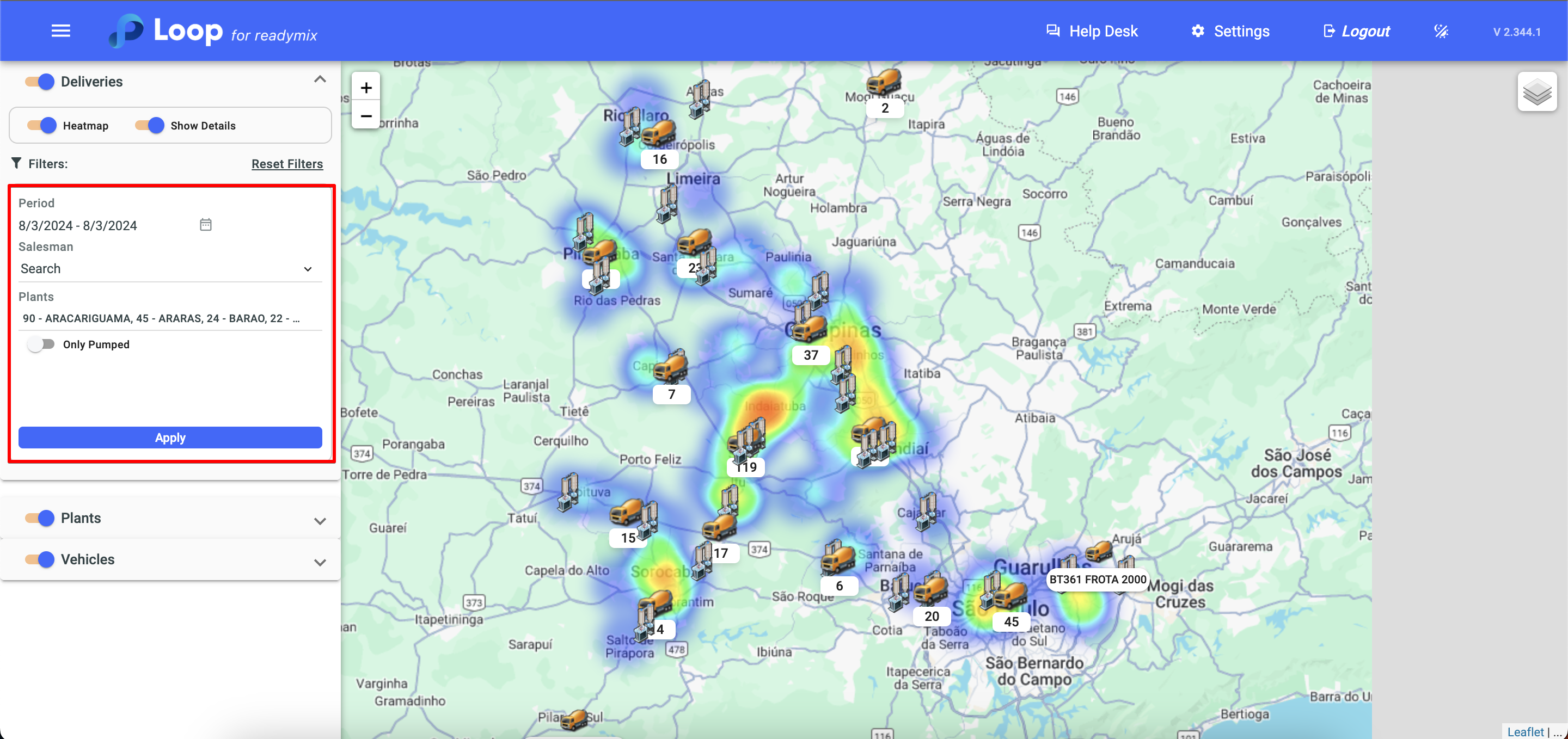This screenshot has width=1568, height=739.
Task: Open the Period calendar picker icon
Action: tap(206, 225)
